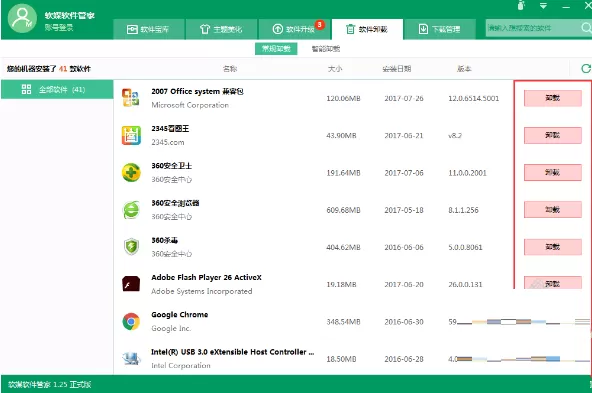Select 全部软件 (41) in the sidebar
592x393 pixels.
coord(57,89)
